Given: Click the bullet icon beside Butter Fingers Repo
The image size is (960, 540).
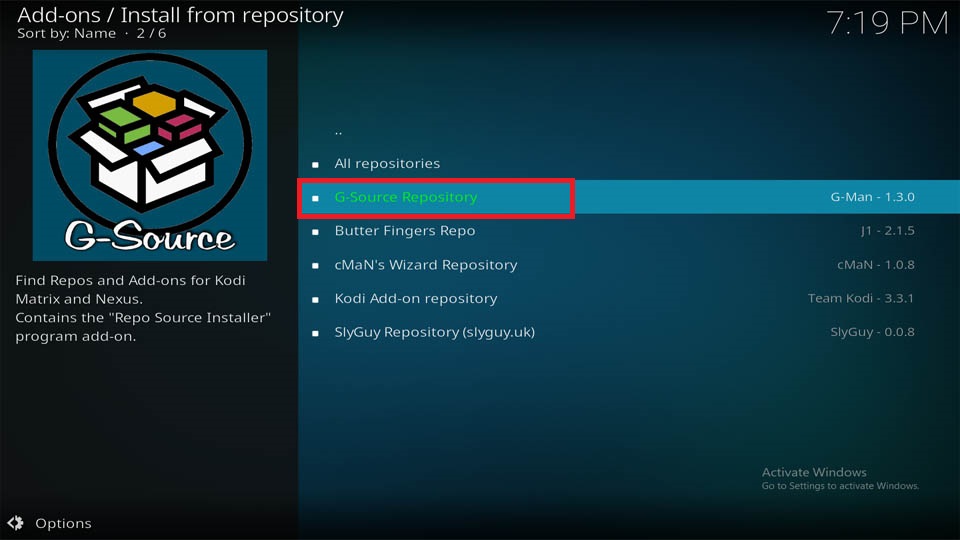Looking at the screenshot, I should [315, 232].
